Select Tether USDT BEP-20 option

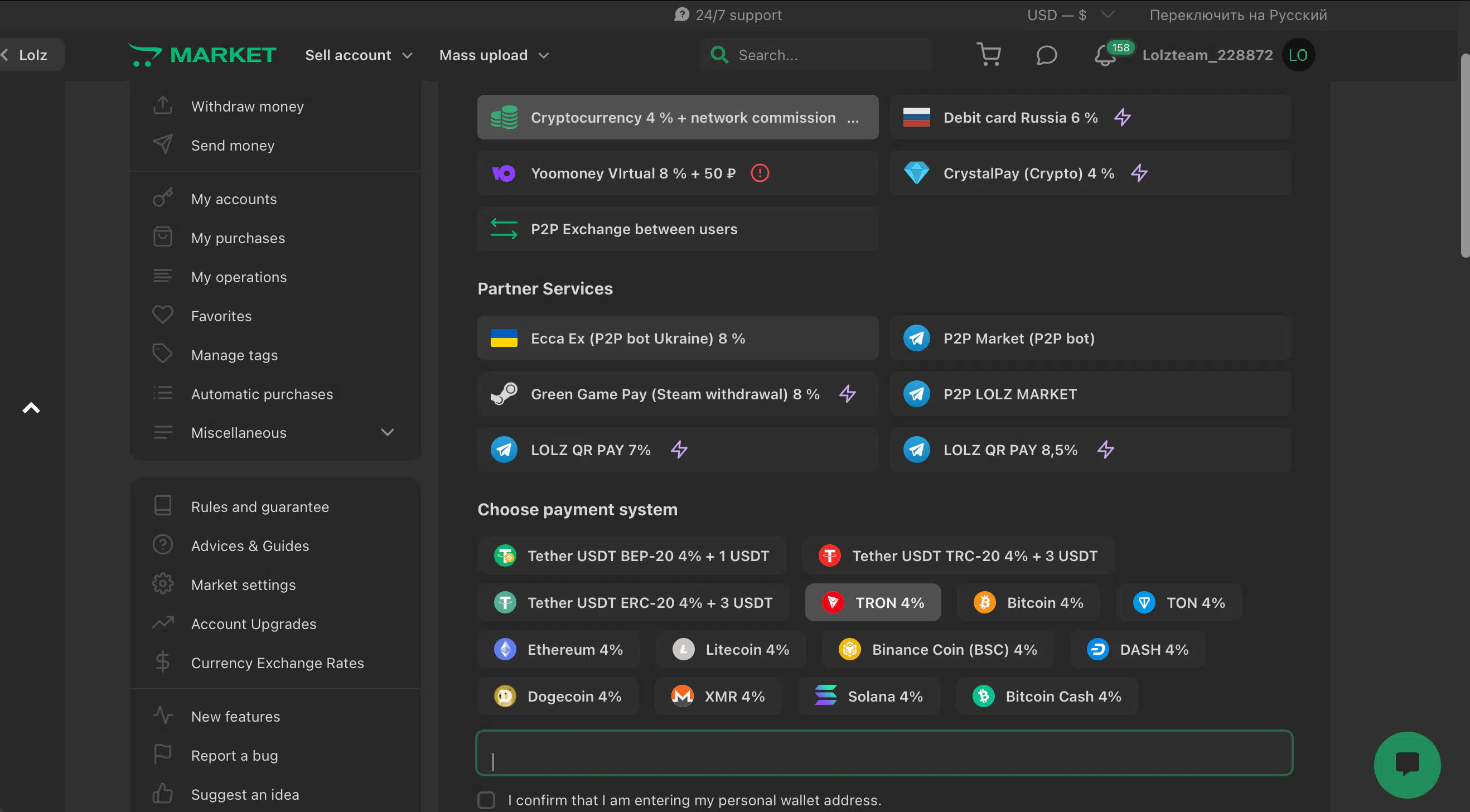(x=631, y=555)
